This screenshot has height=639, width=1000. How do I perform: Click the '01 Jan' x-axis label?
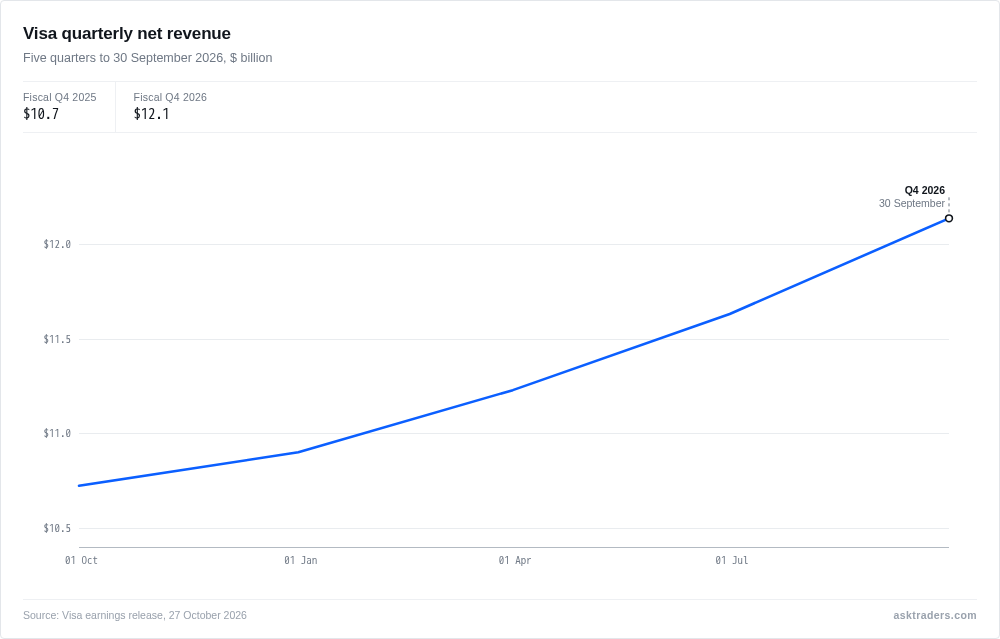[x=300, y=561]
